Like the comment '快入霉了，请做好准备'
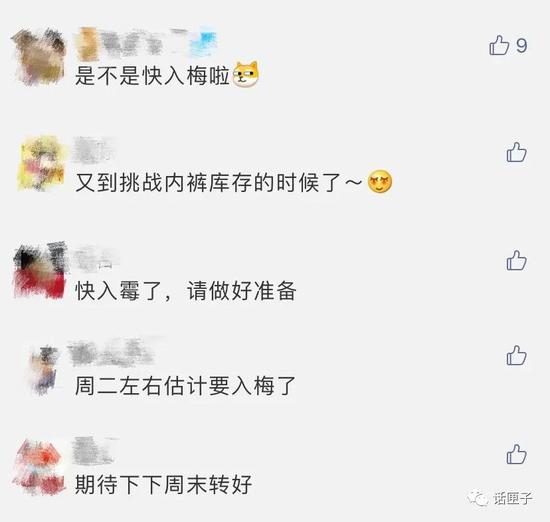The image size is (550, 522). [516, 260]
